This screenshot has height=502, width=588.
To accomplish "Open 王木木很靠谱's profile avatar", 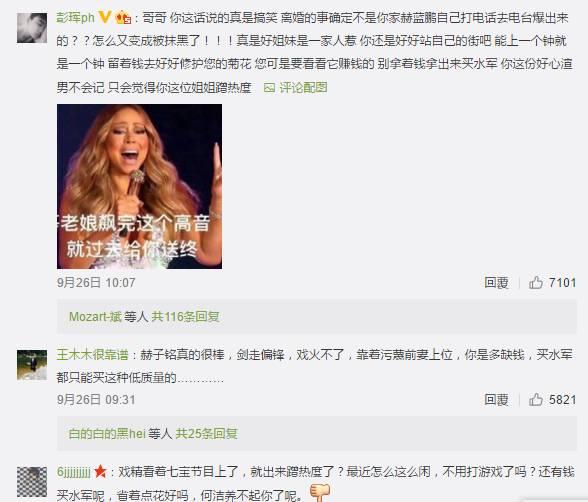I will click(32, 365).
